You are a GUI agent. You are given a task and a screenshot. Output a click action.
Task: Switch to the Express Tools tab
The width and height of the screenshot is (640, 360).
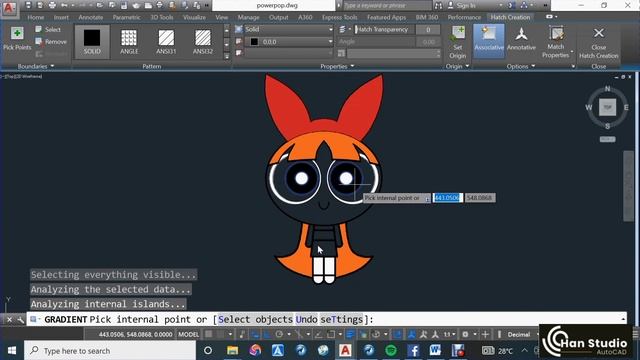click(x=340, y=17)
